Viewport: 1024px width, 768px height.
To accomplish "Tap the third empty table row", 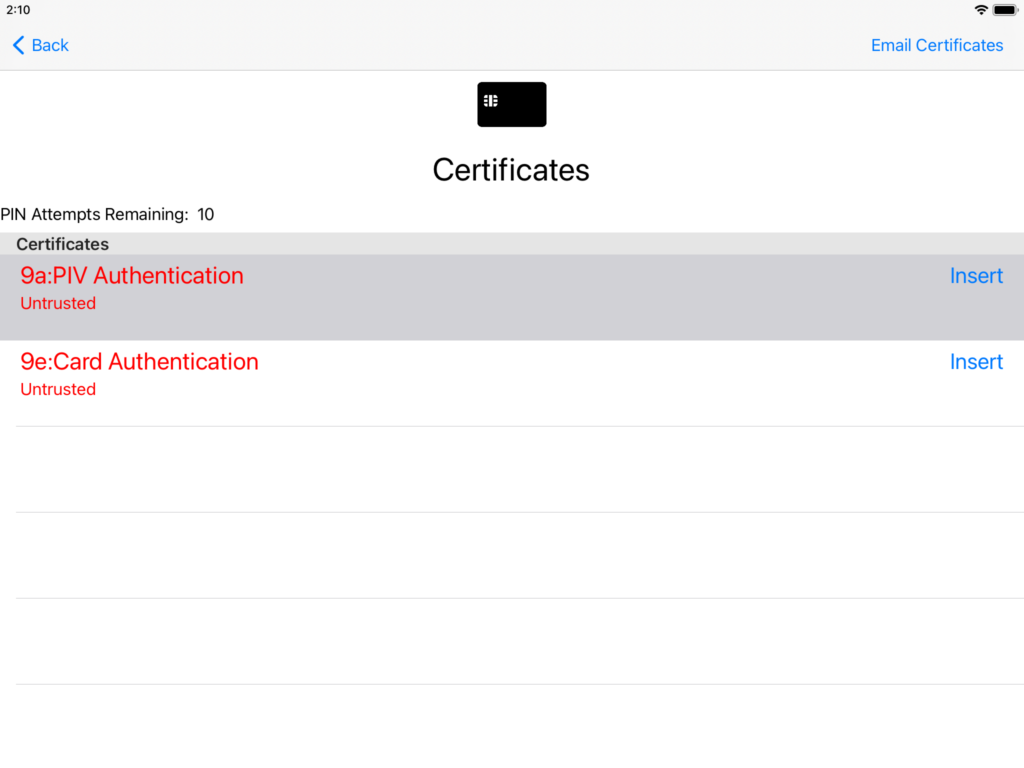I will click(512, 642).
